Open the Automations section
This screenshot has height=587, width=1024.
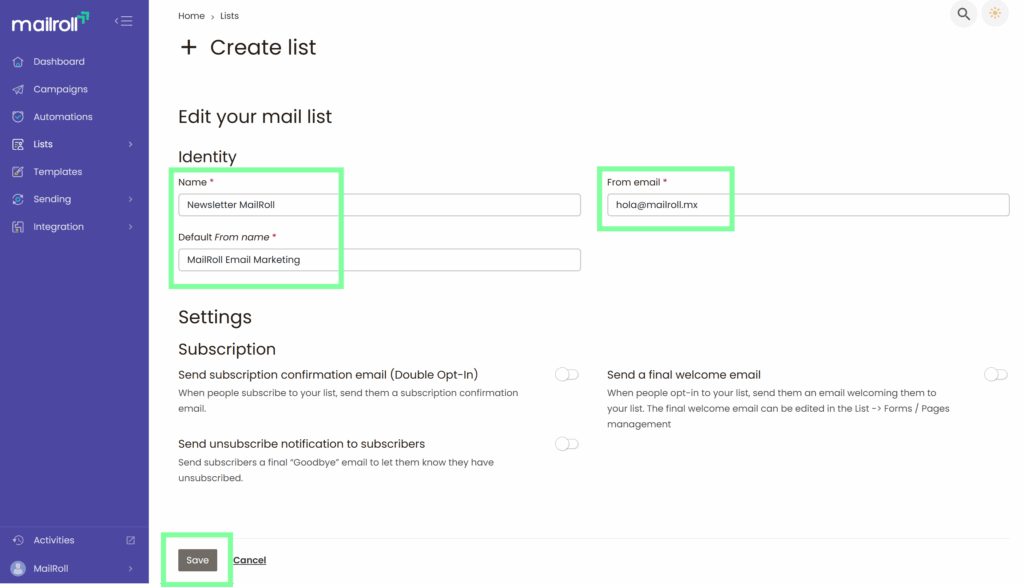64,116
